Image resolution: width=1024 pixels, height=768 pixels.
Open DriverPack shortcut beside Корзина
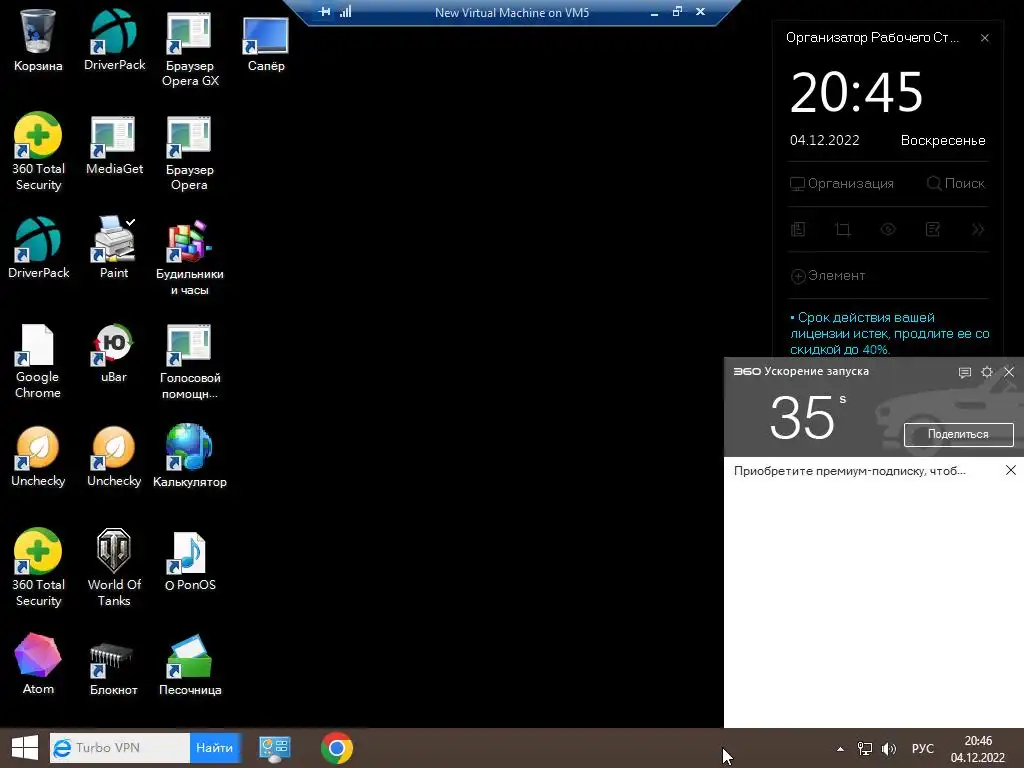114,40
